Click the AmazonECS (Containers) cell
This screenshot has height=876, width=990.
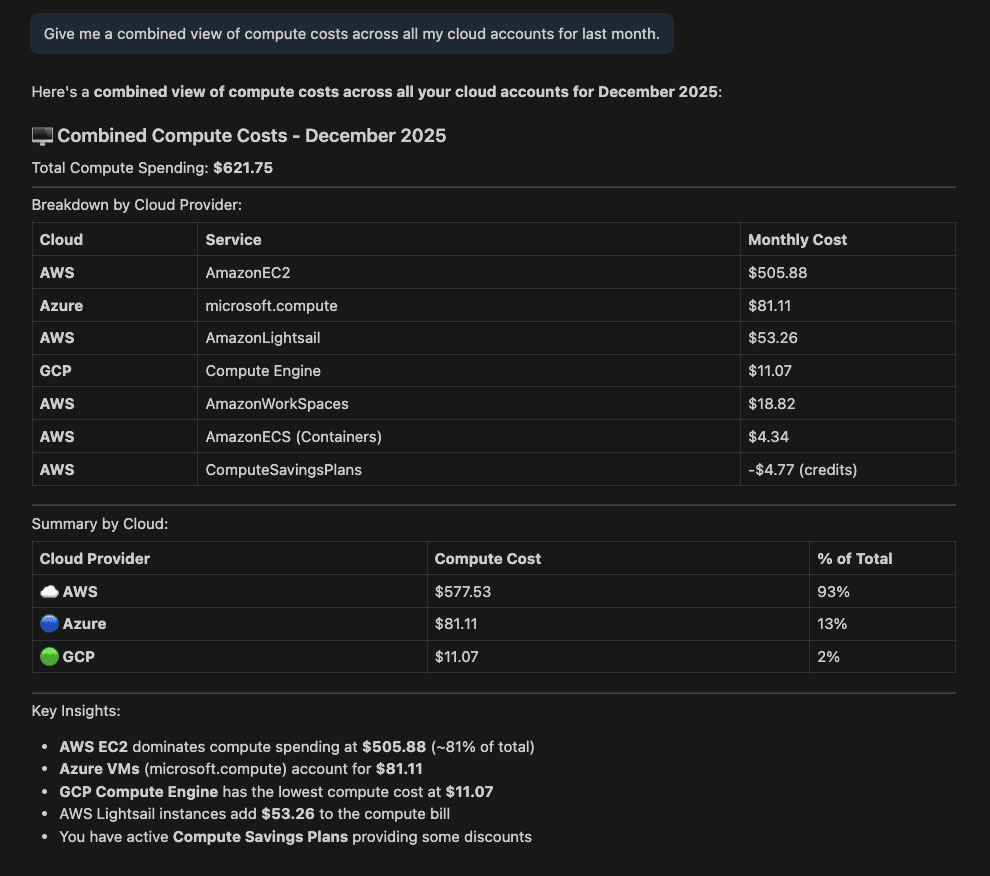click(x=293, y=437)
